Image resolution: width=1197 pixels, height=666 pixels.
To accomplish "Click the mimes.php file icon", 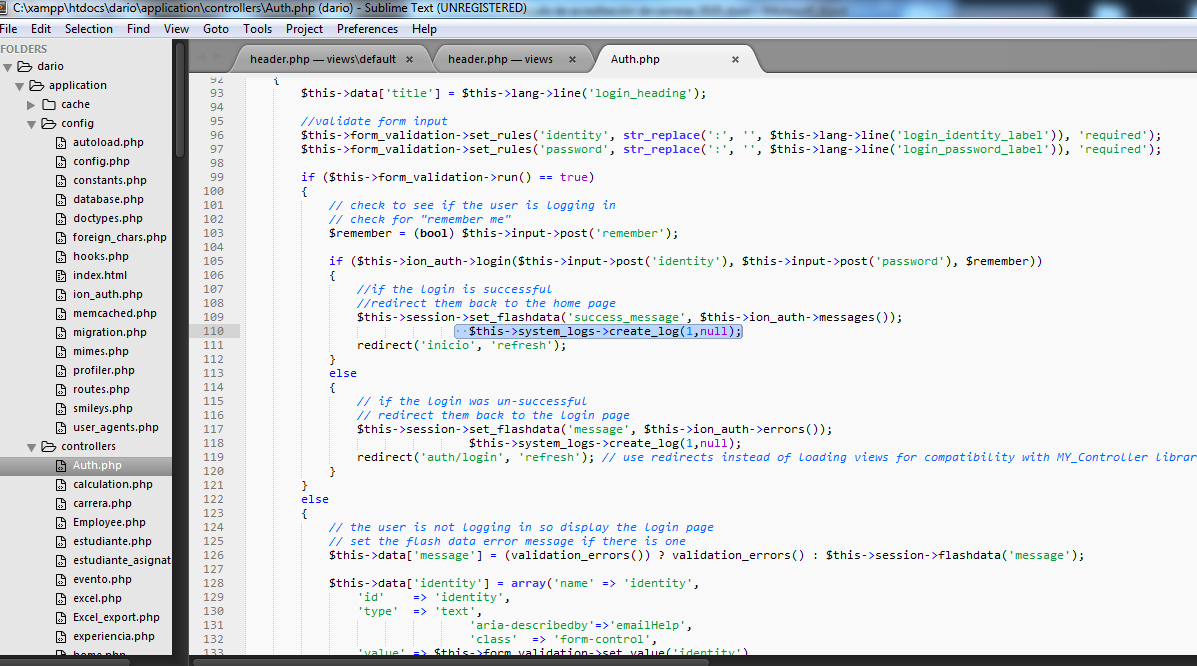I will tap(61, 352).
